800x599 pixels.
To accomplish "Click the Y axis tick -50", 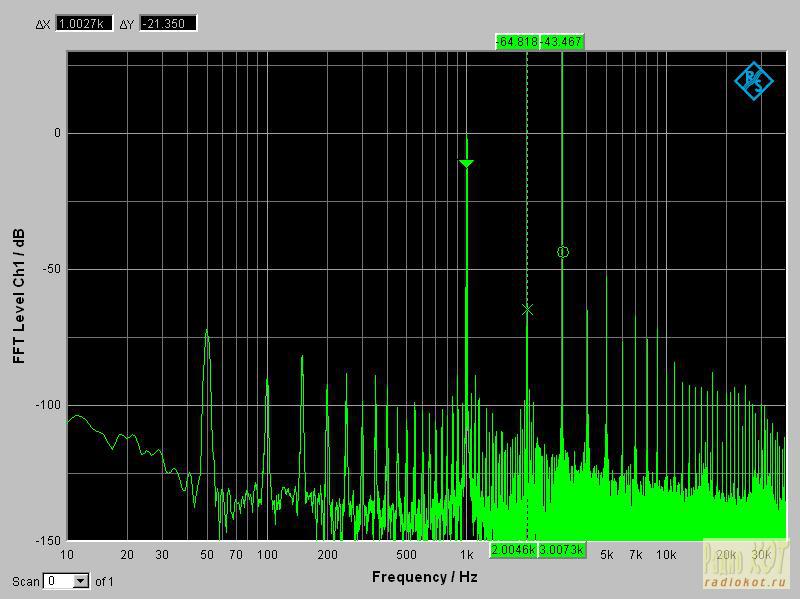I will 51,269.
